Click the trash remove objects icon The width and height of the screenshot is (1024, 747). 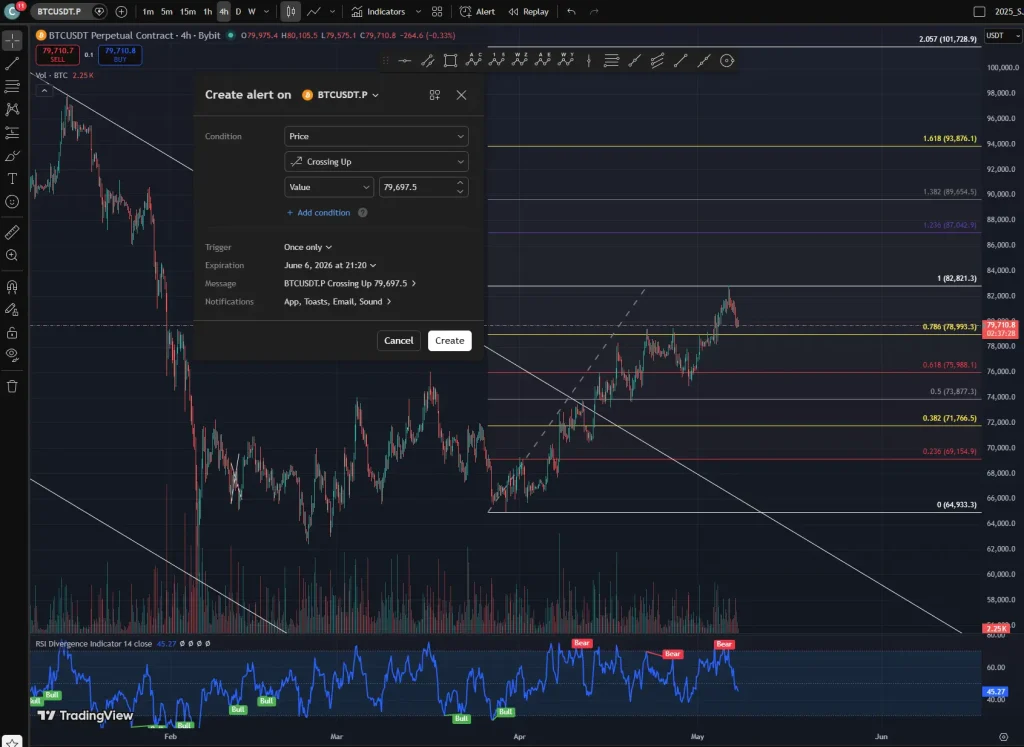point(12,386)
